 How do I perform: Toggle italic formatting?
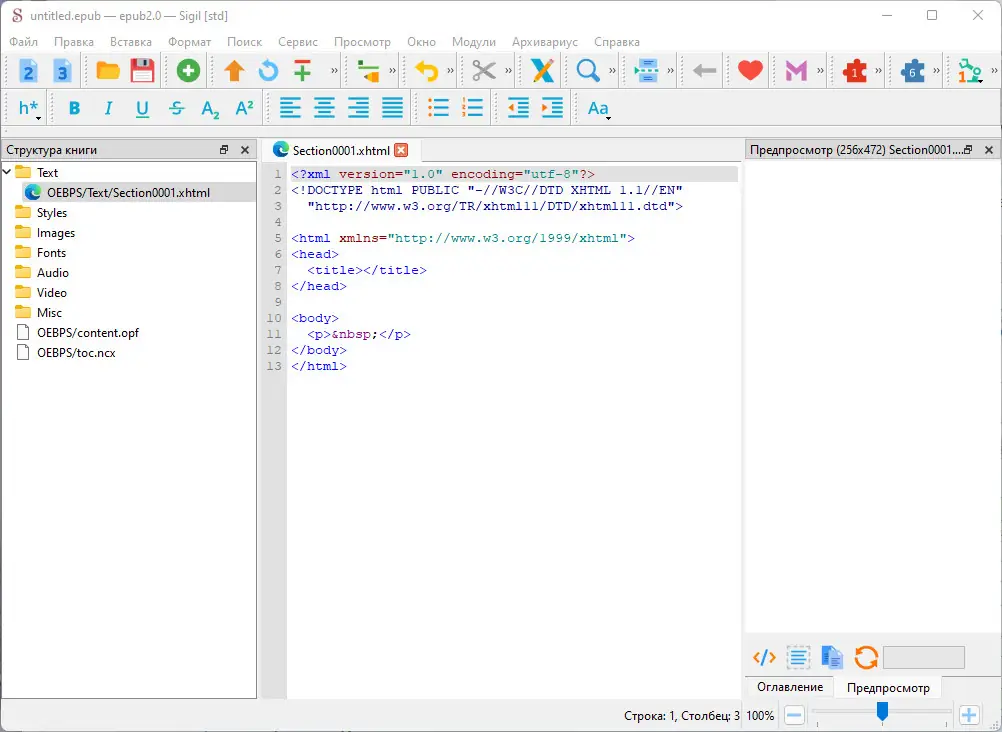pos(108,109)
